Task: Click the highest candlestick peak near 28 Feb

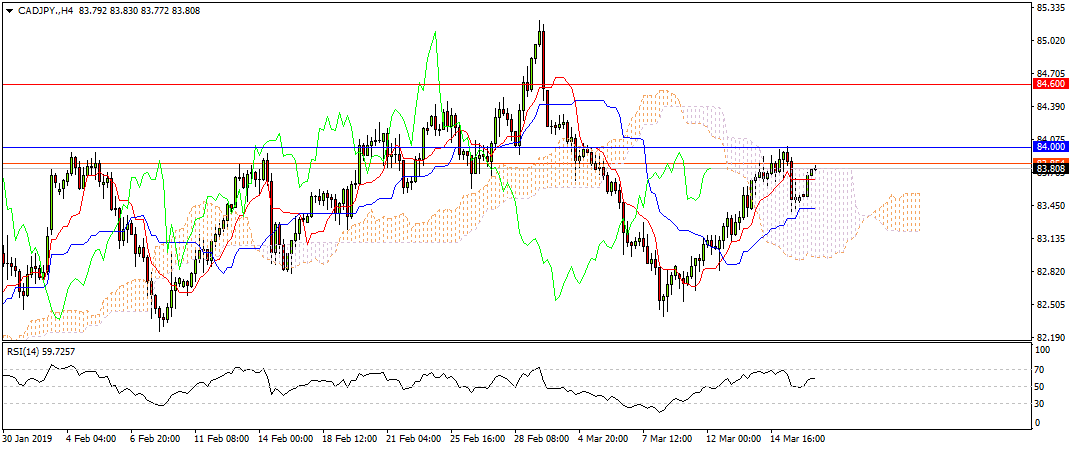Action: (x=540, y=22)
